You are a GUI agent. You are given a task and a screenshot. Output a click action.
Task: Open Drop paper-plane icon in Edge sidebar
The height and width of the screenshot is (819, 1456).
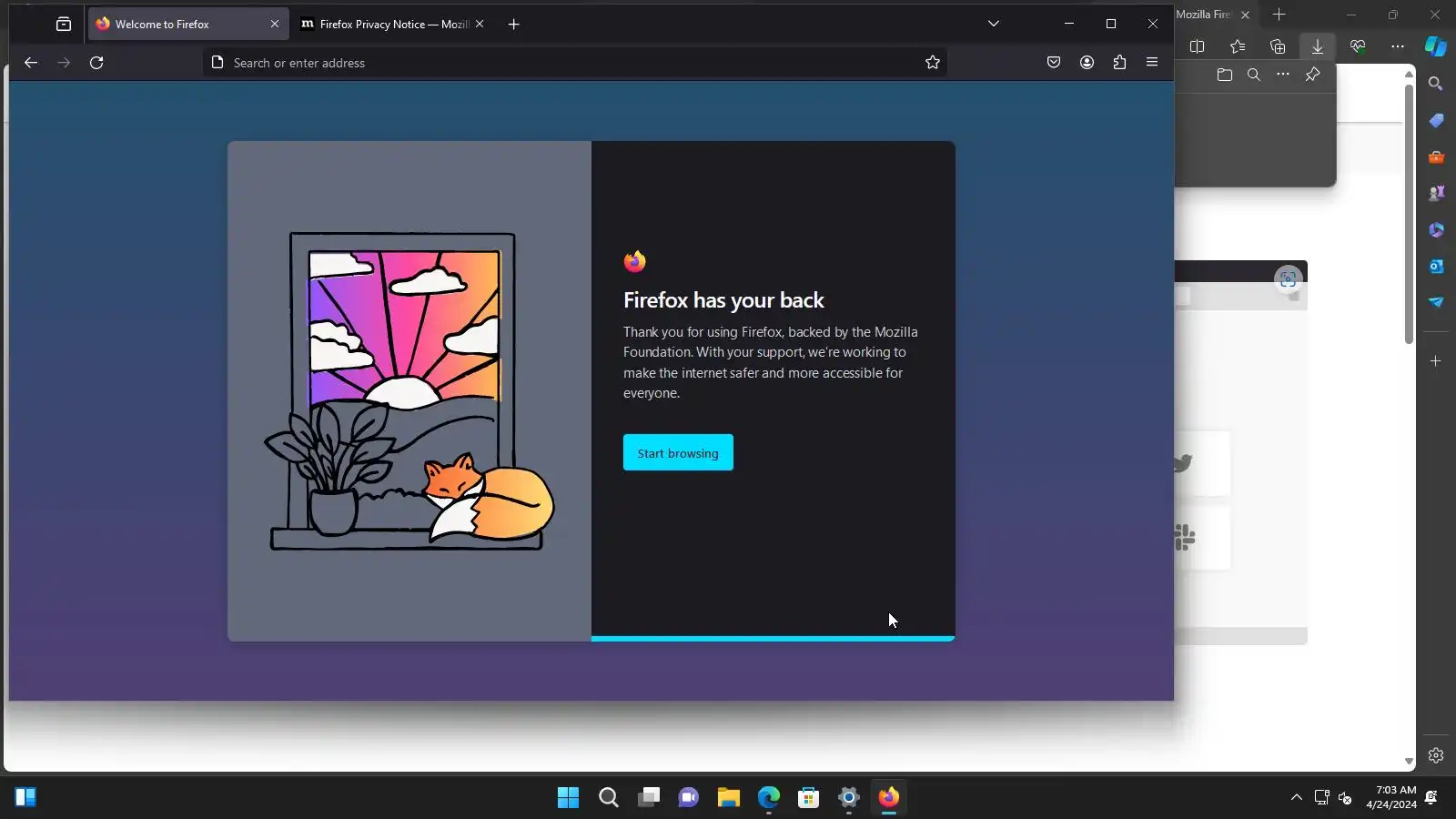tap(1436, 302)
